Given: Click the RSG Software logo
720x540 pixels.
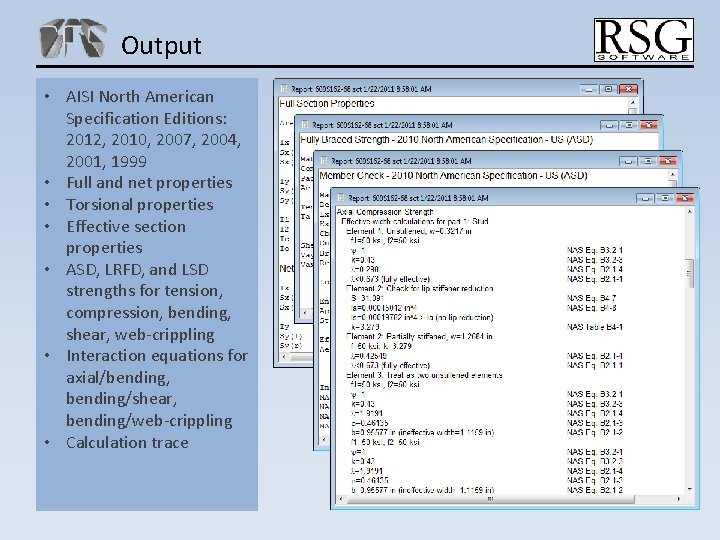Looking at the screenshot, I should [644, 40].
